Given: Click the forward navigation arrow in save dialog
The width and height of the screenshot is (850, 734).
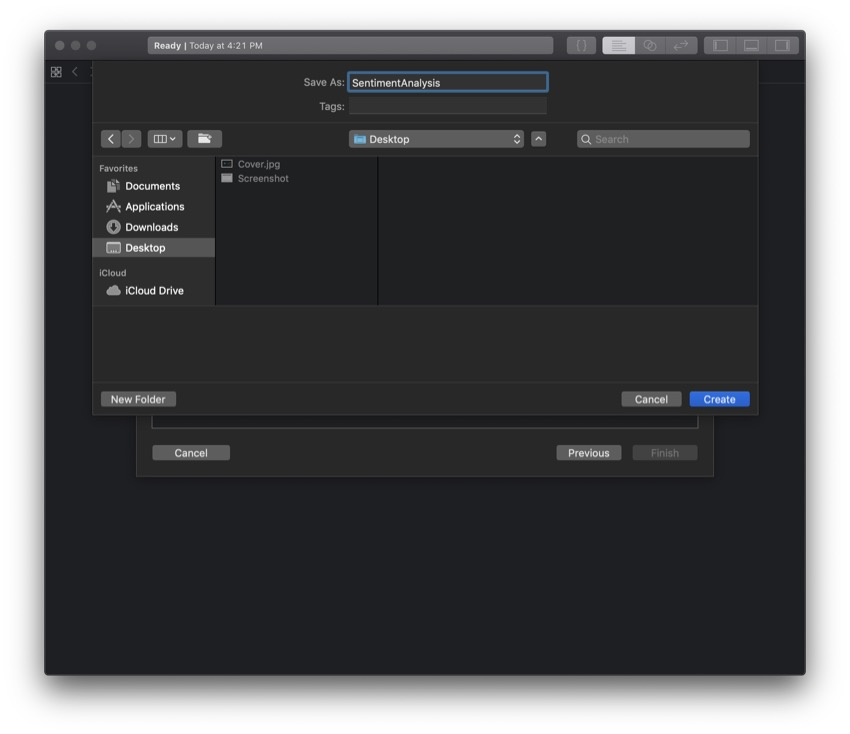Looking at the screenshot, I should coord(131,139).
